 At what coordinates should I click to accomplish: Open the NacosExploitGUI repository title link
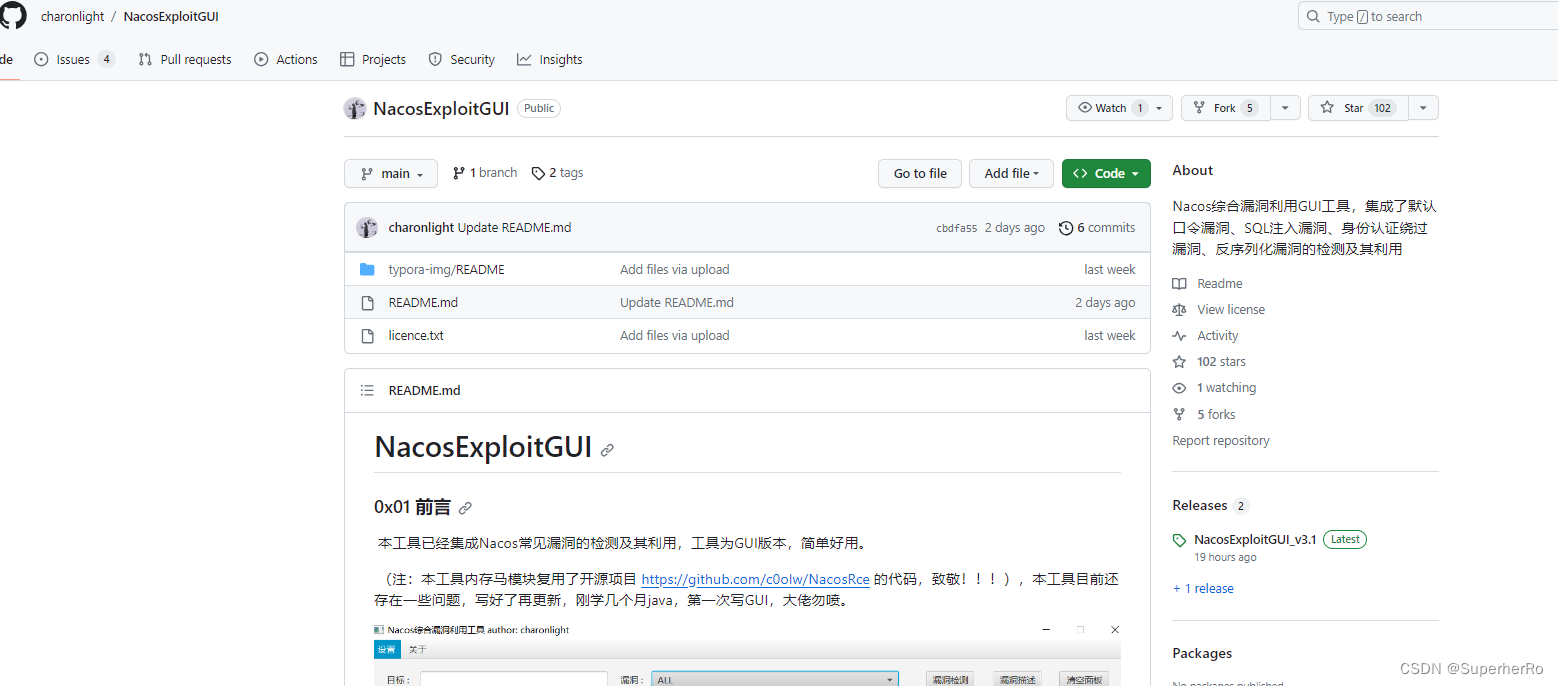(x=441, y=108)
